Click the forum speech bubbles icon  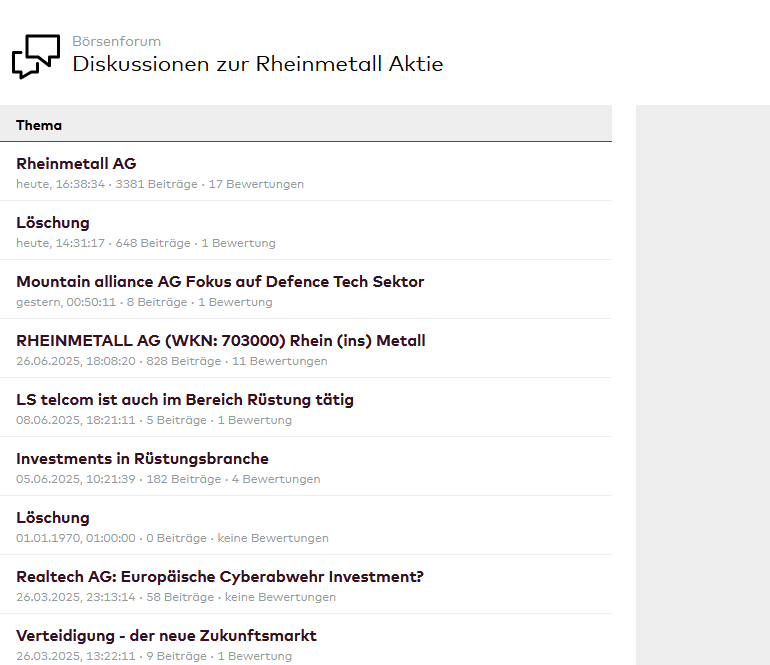(x=36, y=56)
